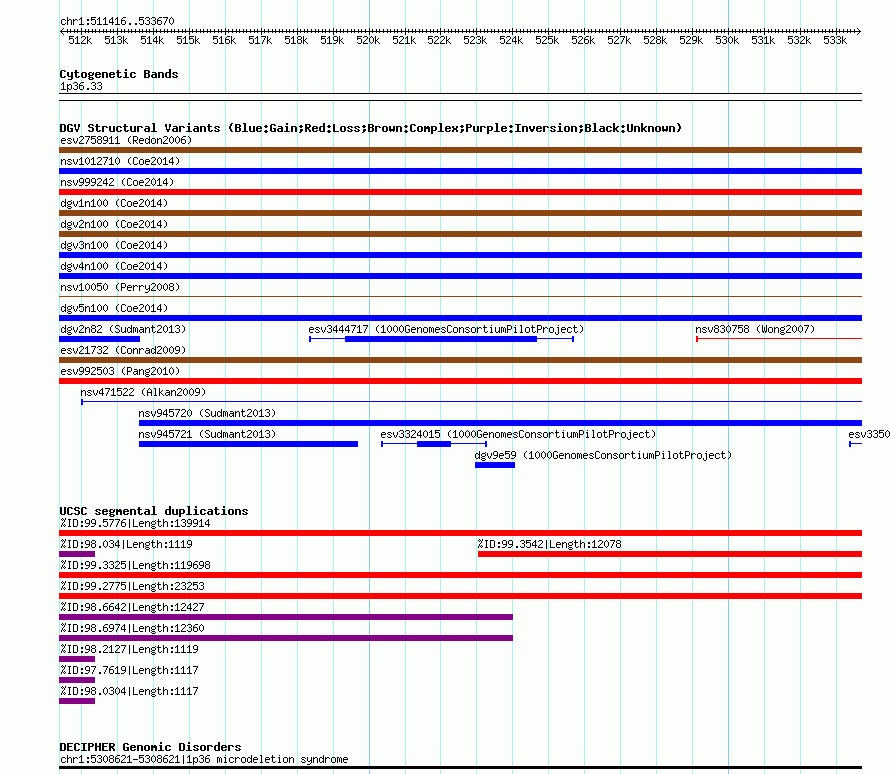This screenshot has height=774, width=890.
Task: Click the 530k ruler tick label
Action: [727, 40]
